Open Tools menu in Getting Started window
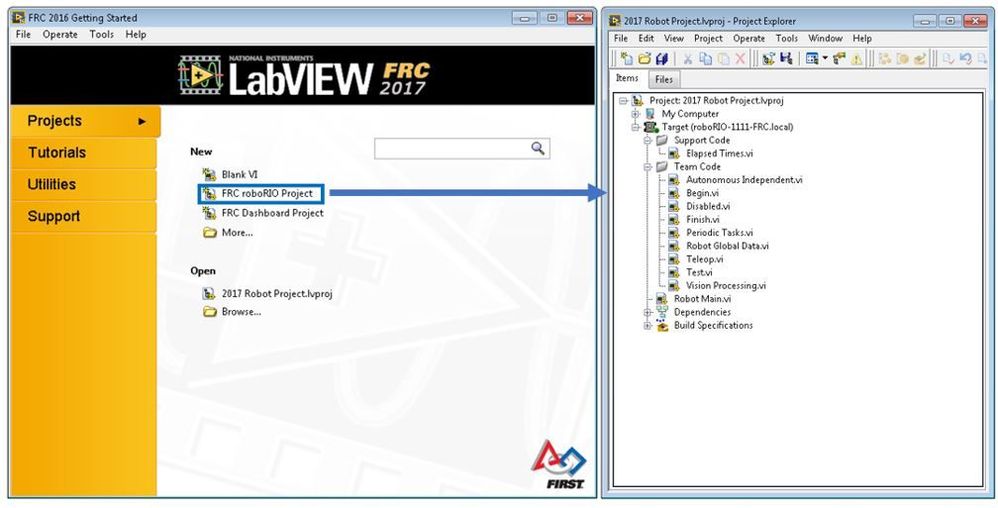Viewport: 998px width, 508px height. (101, 34)
